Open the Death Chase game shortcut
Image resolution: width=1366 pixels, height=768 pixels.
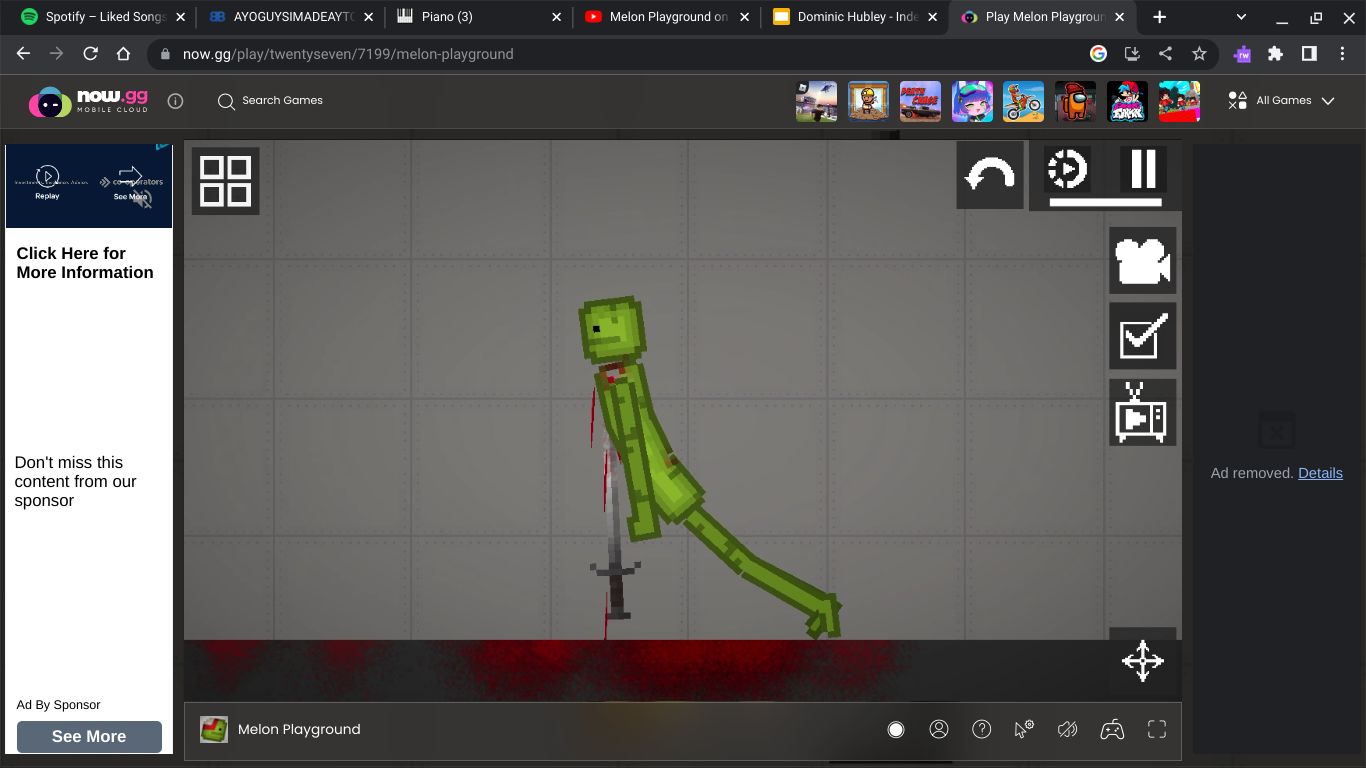[x=921, y=101]
